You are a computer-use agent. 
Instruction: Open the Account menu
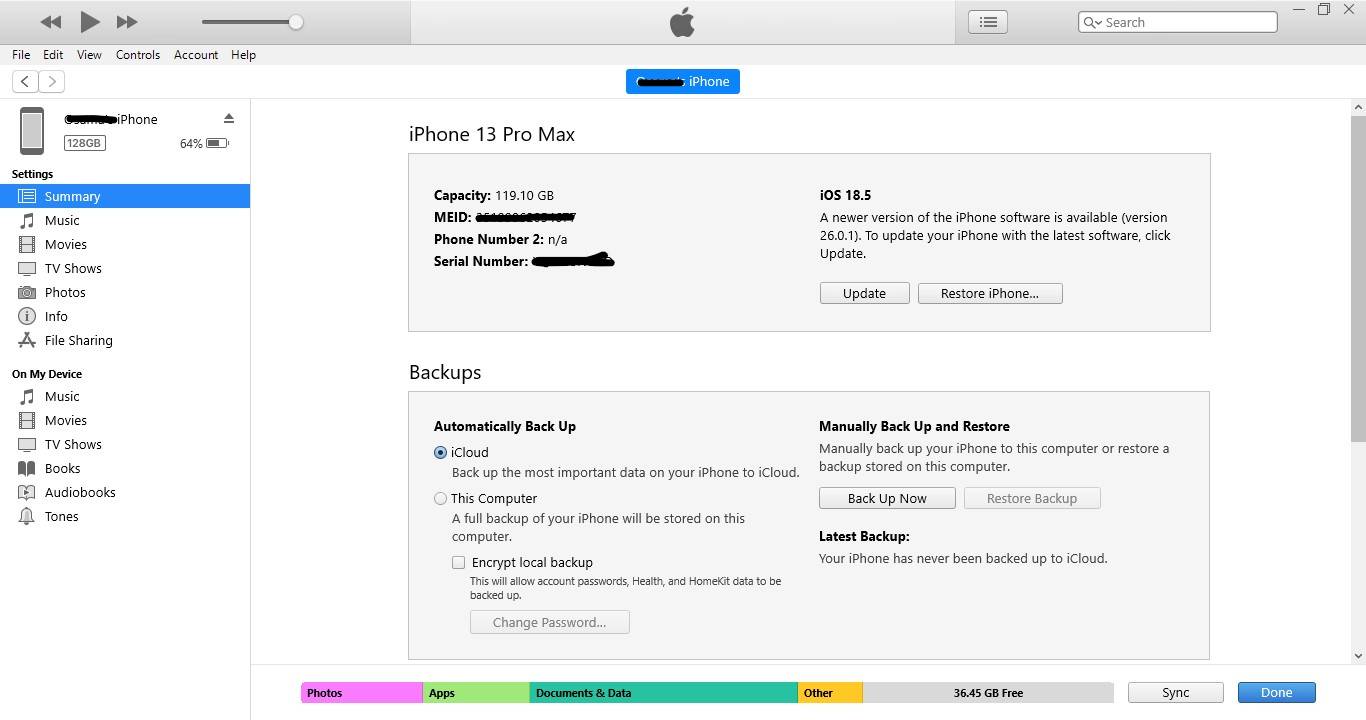coord(196,55)
